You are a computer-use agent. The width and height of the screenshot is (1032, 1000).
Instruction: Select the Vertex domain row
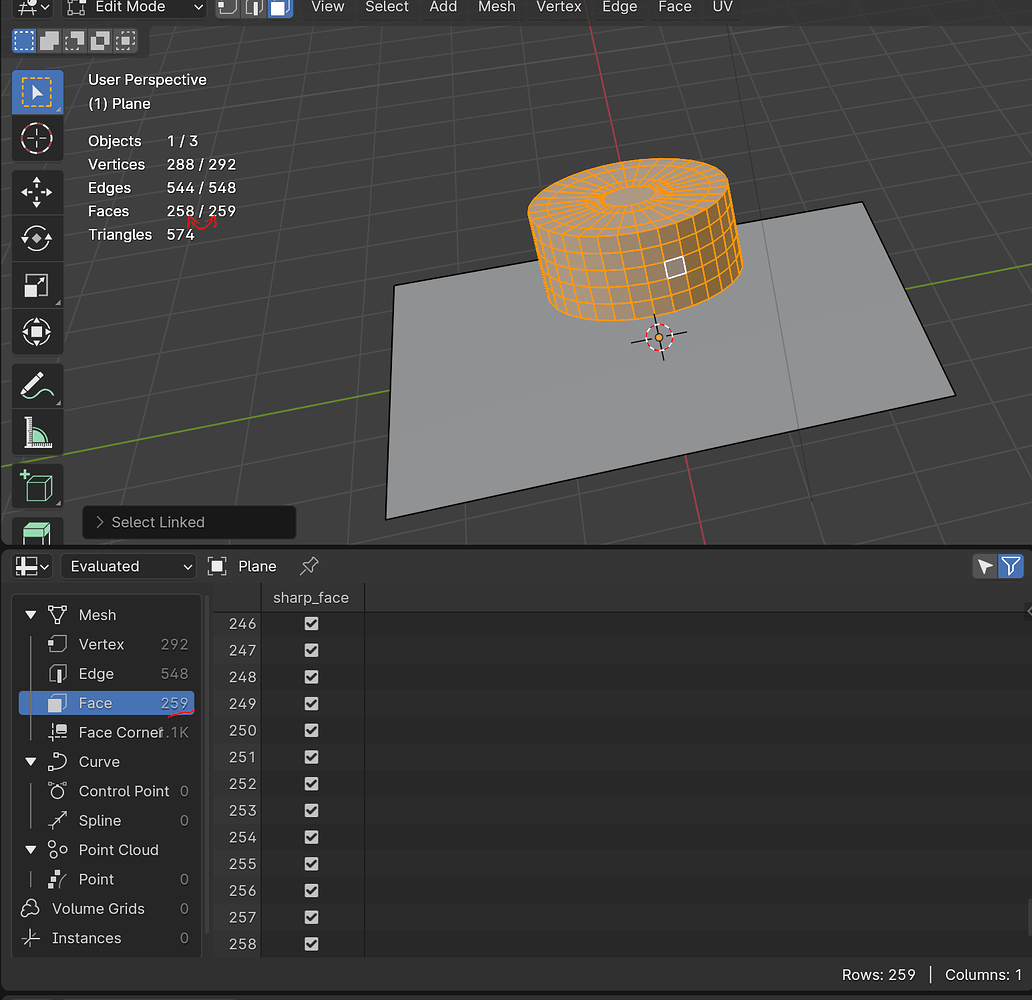tap(107, 645)
